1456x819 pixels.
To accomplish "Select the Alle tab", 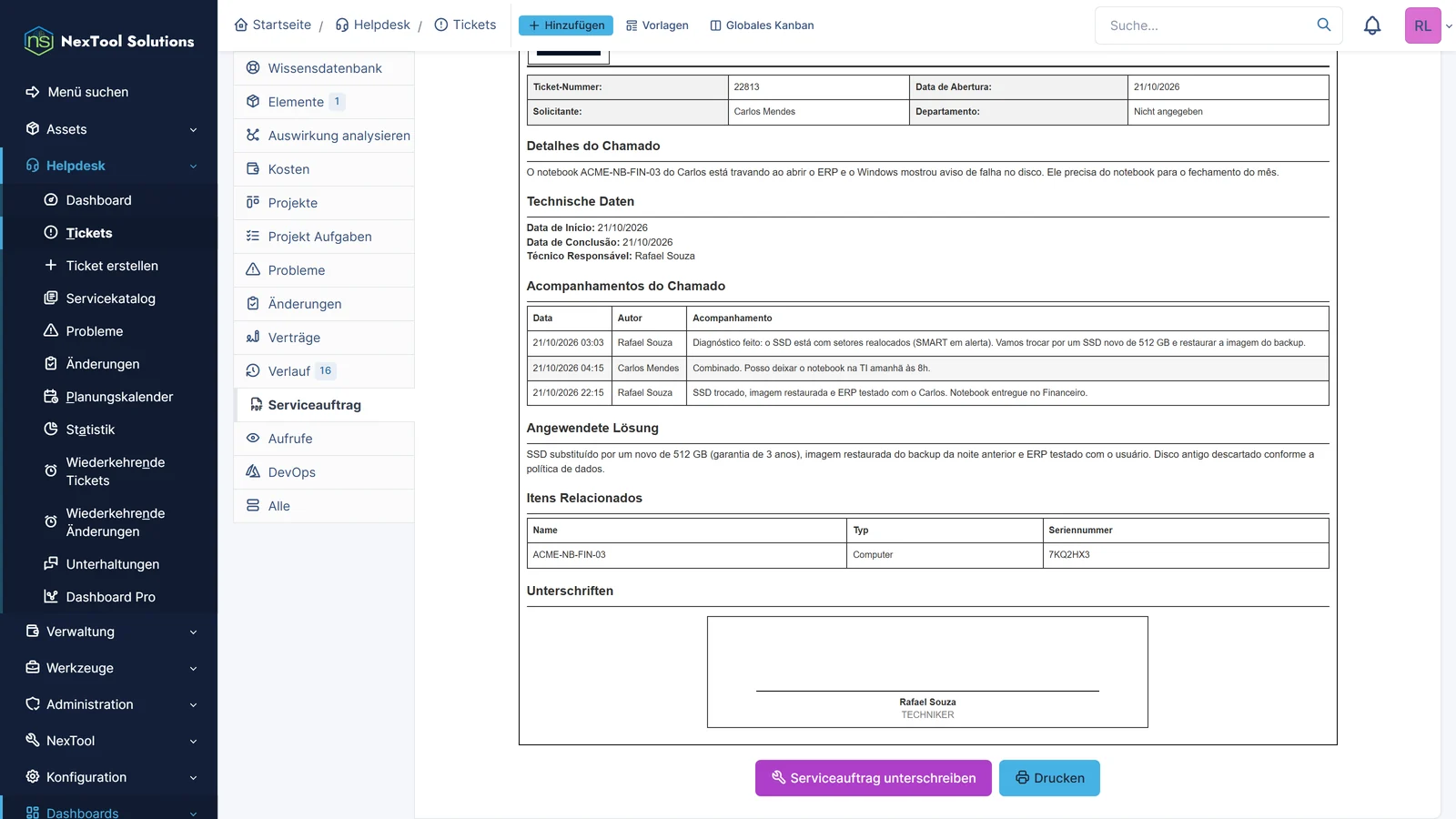I will click(324, 506).
